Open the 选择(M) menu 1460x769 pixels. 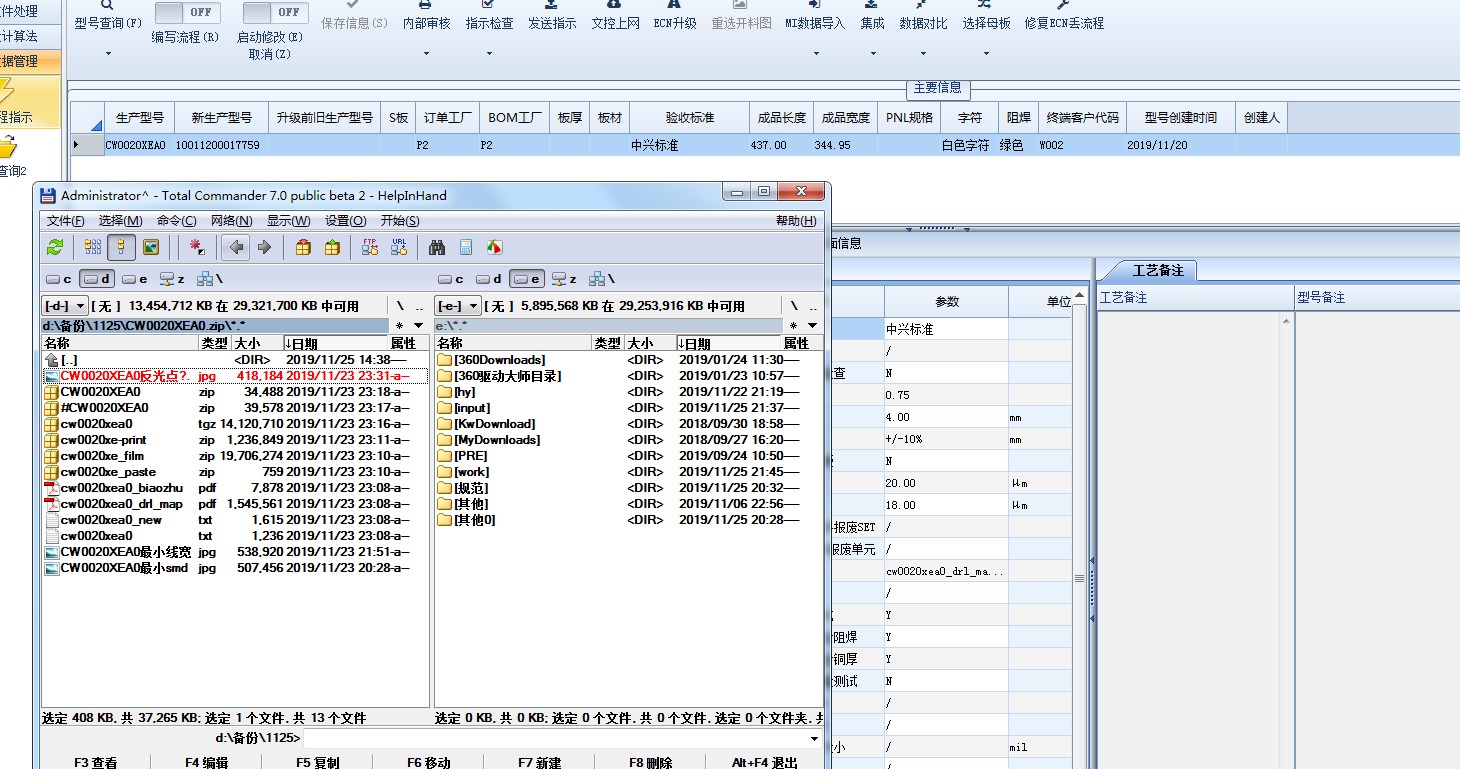120,221
